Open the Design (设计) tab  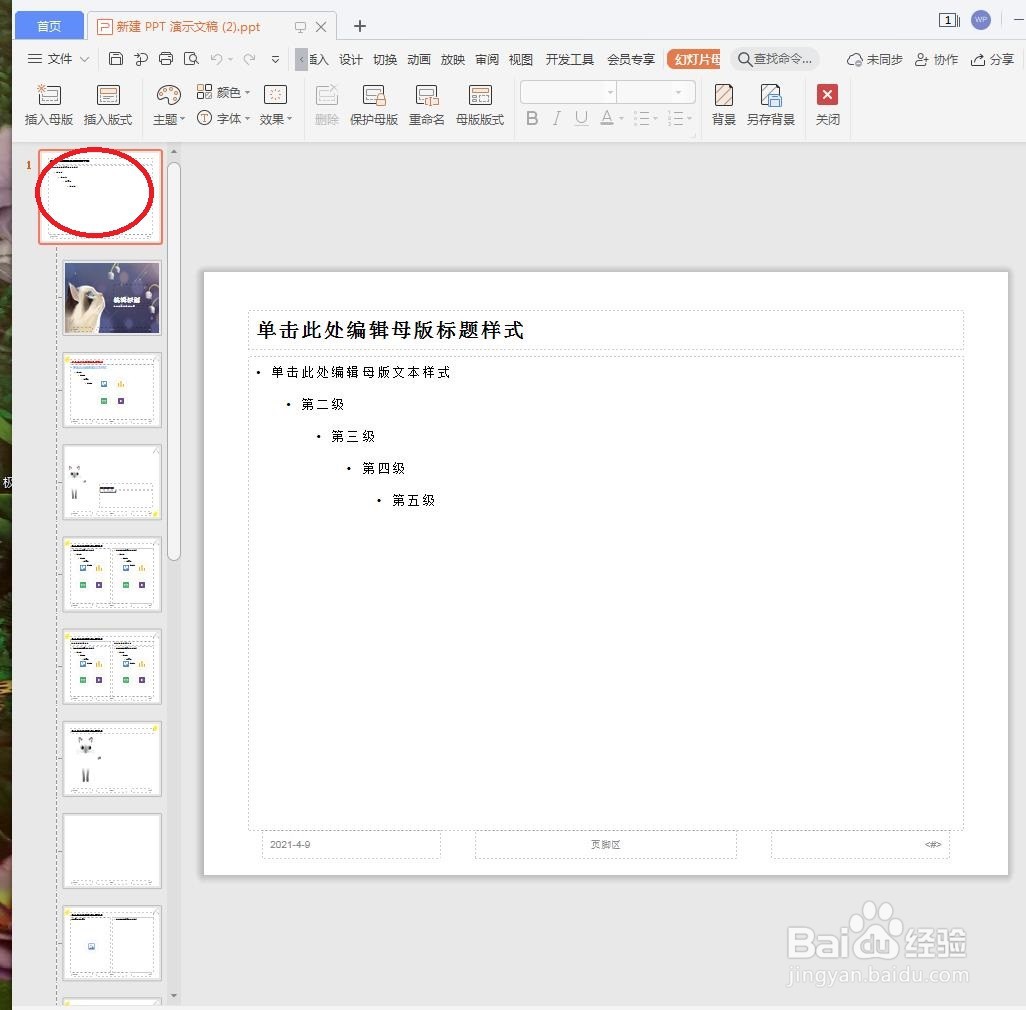(x=351, y=60)
